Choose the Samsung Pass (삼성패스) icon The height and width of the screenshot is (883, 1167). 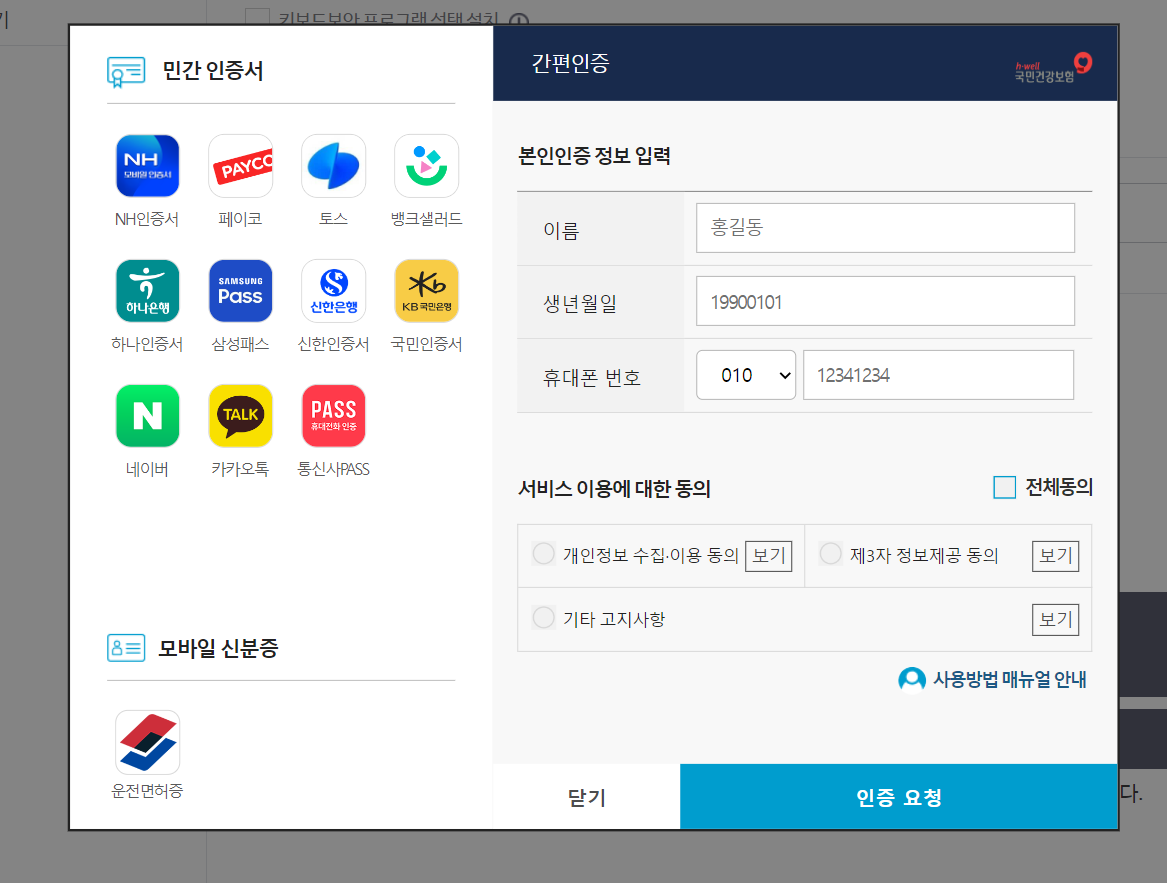pos(240,291)
